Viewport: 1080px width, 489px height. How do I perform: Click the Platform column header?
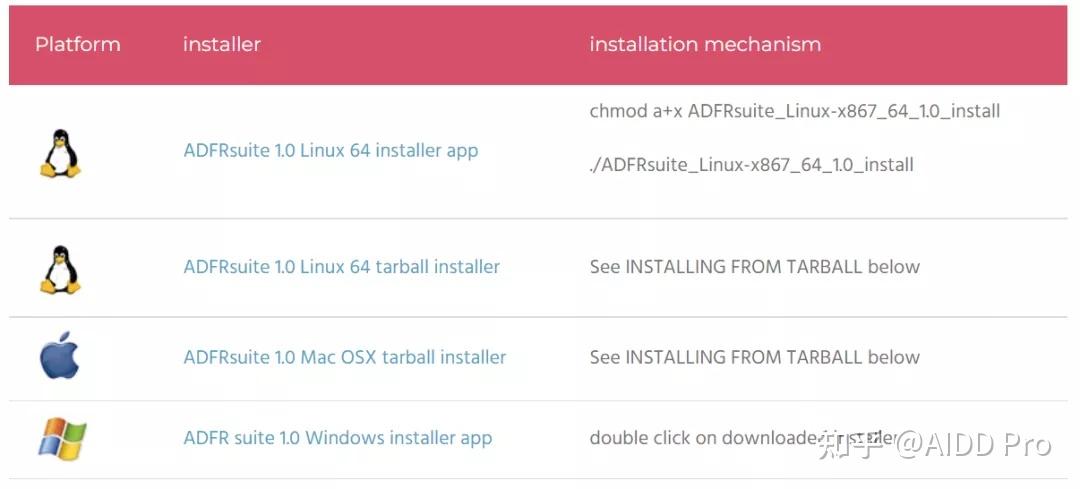tap(77, 45)
